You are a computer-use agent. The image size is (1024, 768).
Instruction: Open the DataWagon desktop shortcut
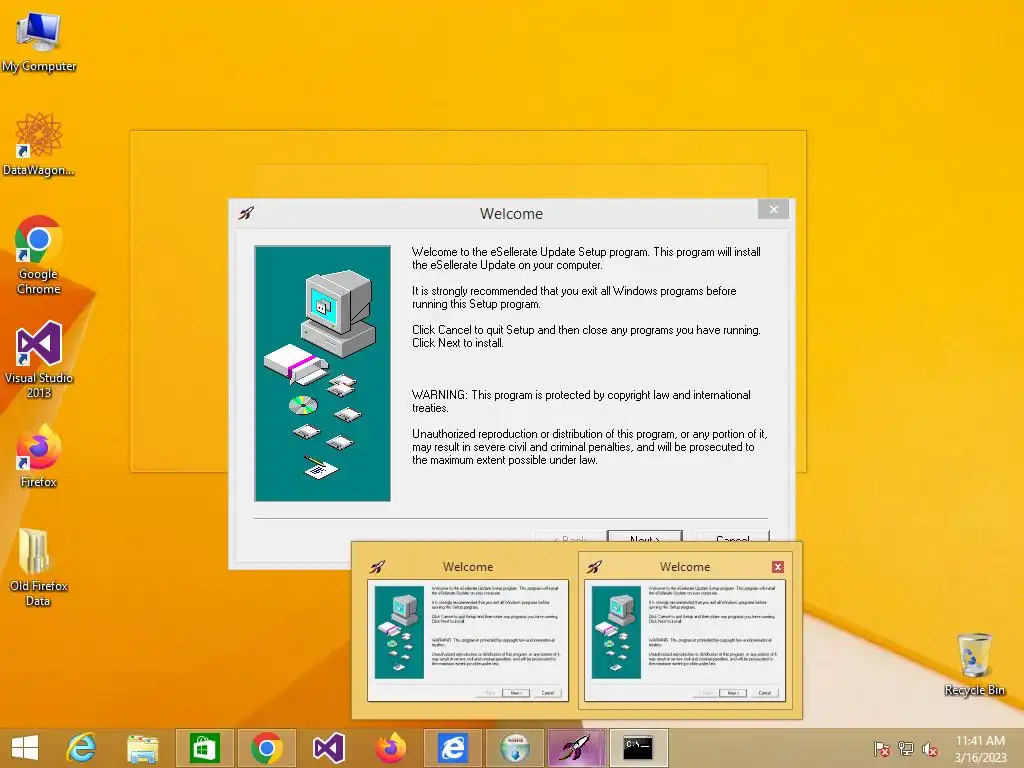[39, 144]
